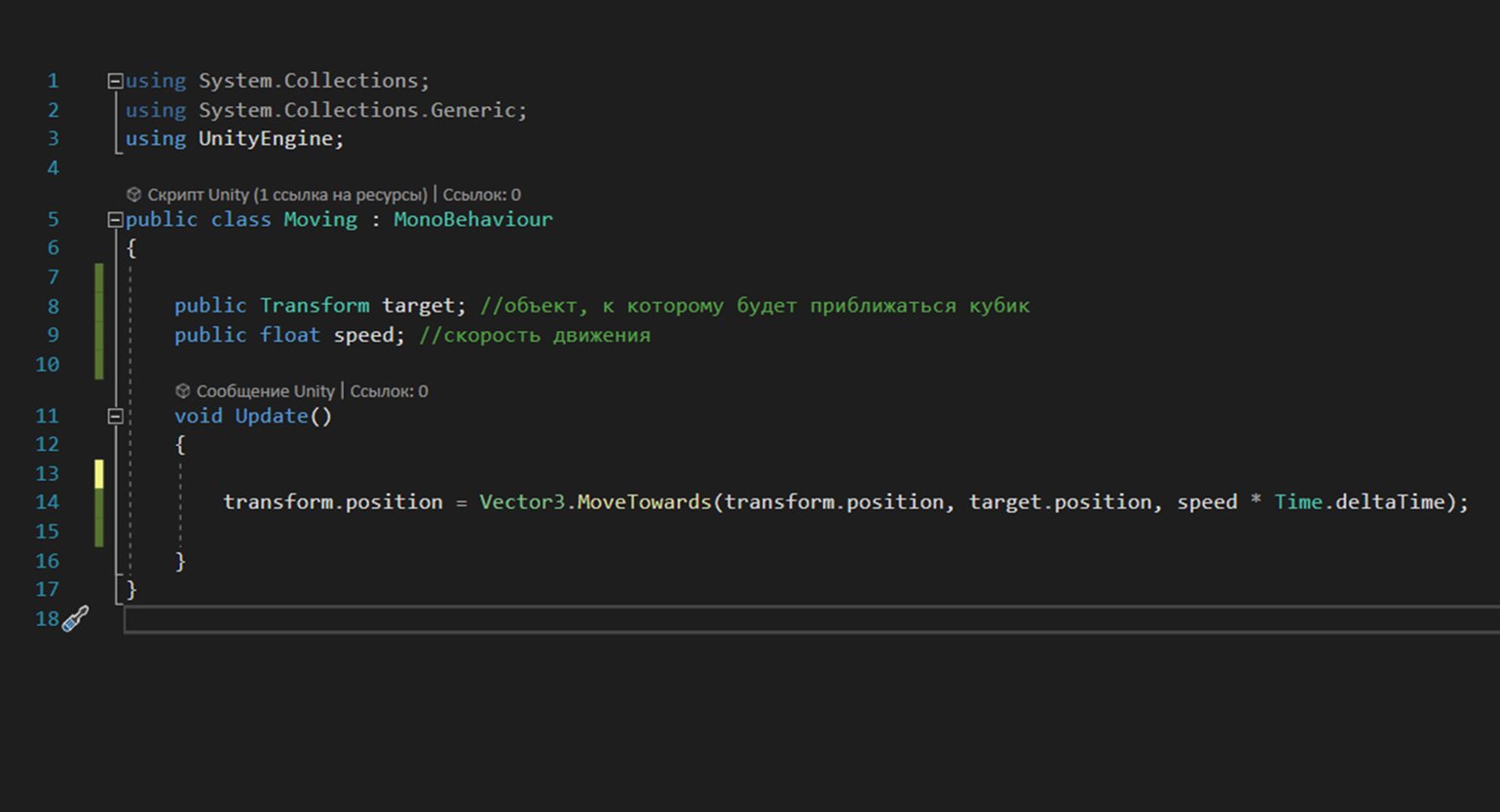Click the MoveTowards method call
The image size is (1500, 812).
644,502
